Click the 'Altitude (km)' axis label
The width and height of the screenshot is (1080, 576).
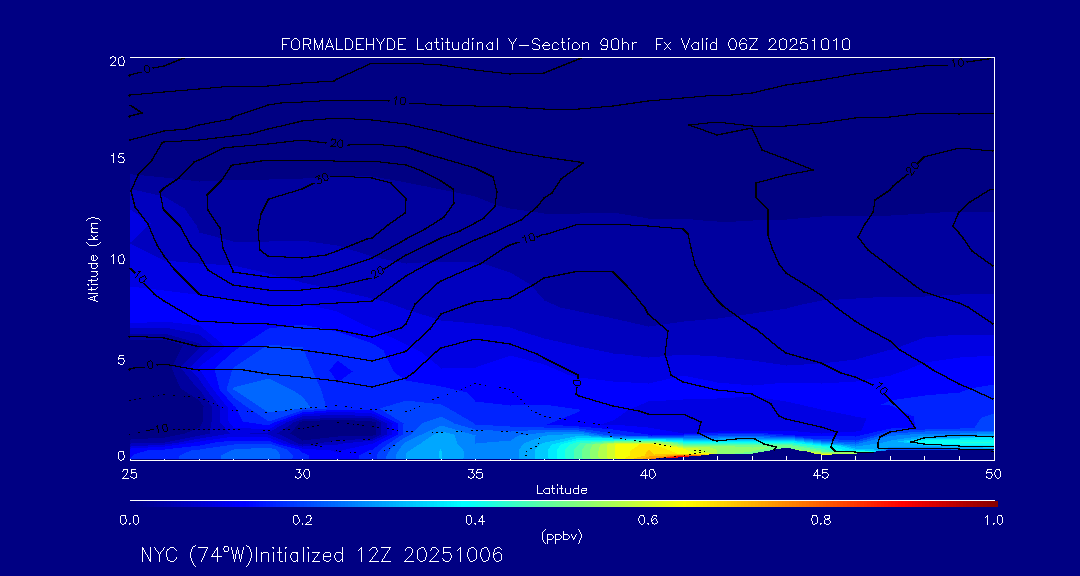tap(92, 258)
